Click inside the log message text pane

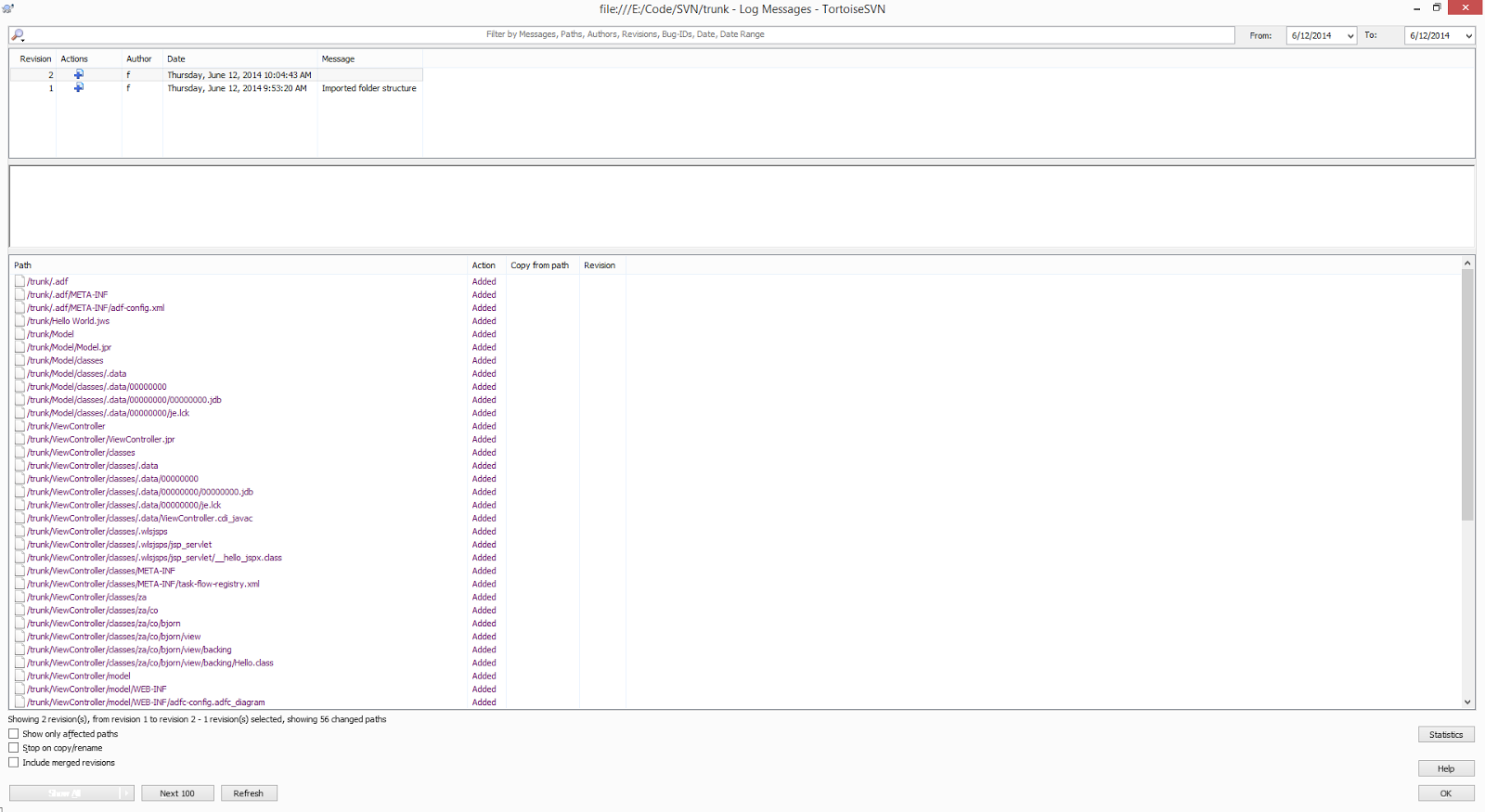coord(742,206)
